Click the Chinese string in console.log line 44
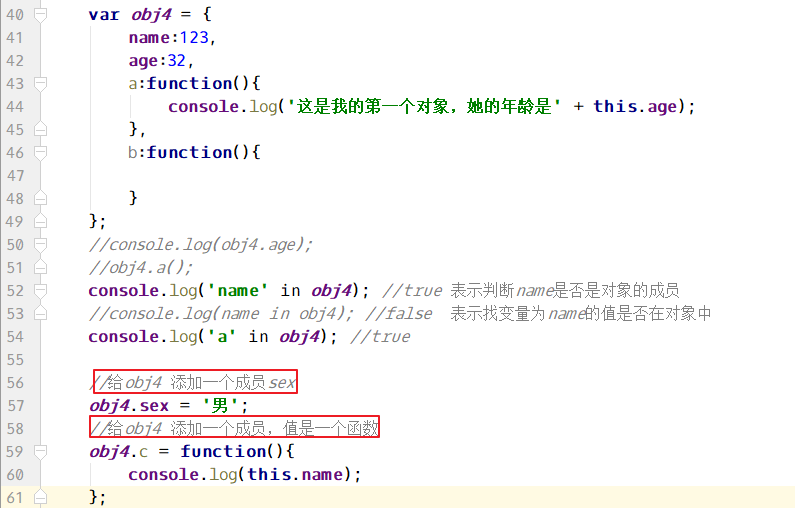Viewport: 795px width, 508px height. click(x=424, y=106)
